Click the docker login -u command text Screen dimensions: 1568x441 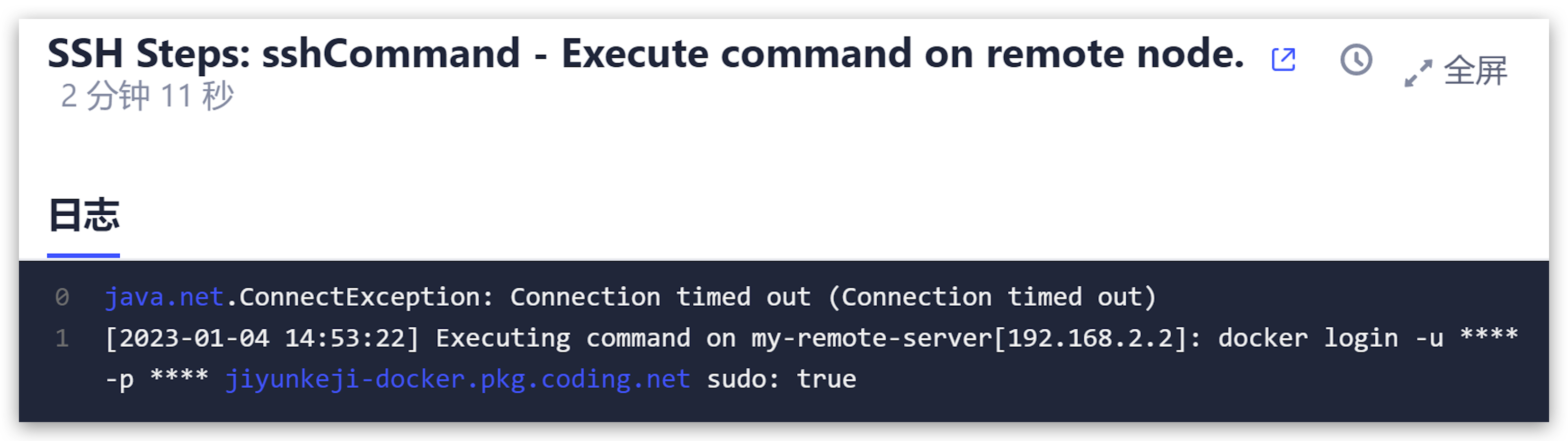coord(1331,338)
